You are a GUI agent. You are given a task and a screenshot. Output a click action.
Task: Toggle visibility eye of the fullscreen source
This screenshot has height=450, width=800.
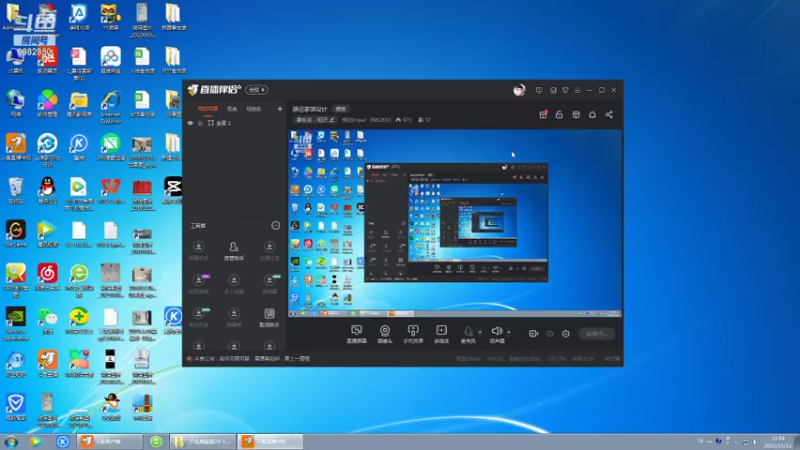tap(190, 123)
